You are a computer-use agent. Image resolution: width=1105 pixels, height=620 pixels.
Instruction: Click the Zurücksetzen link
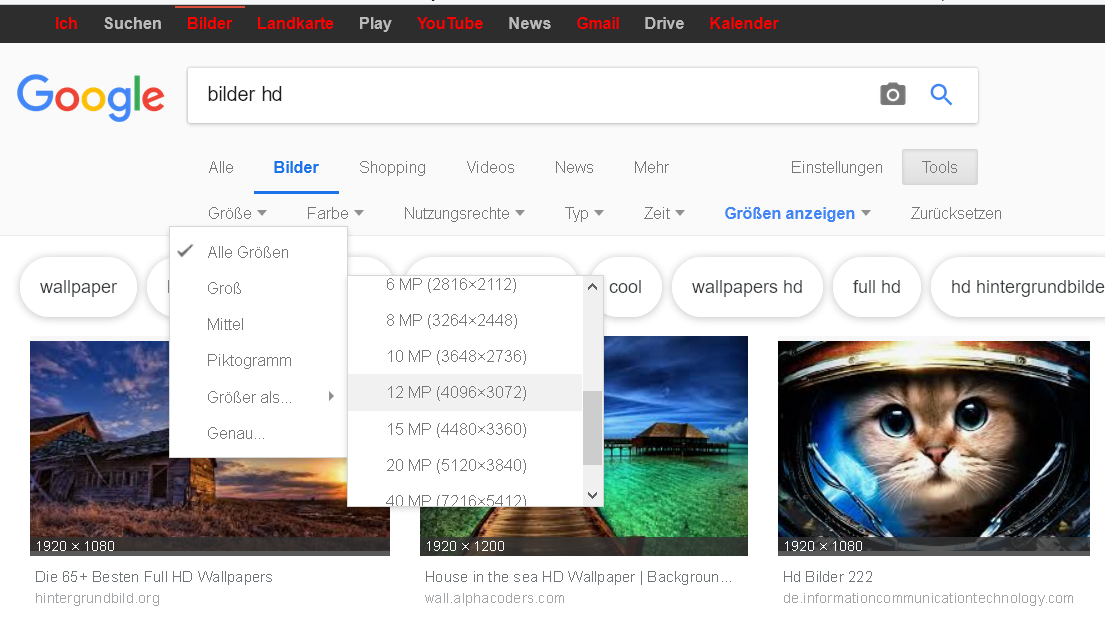[955, 213]
